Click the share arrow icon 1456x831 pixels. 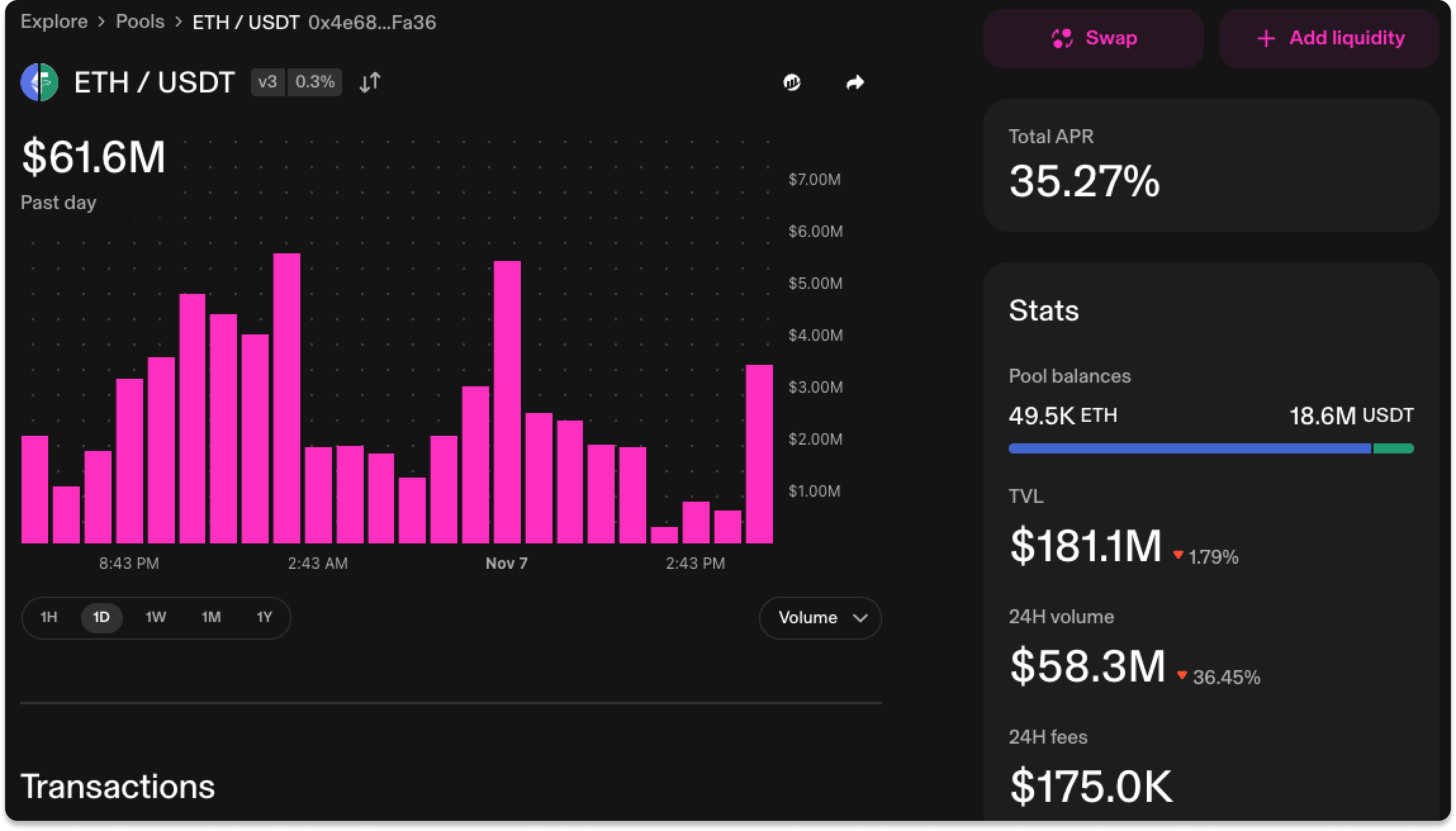(x=855, y=82)
